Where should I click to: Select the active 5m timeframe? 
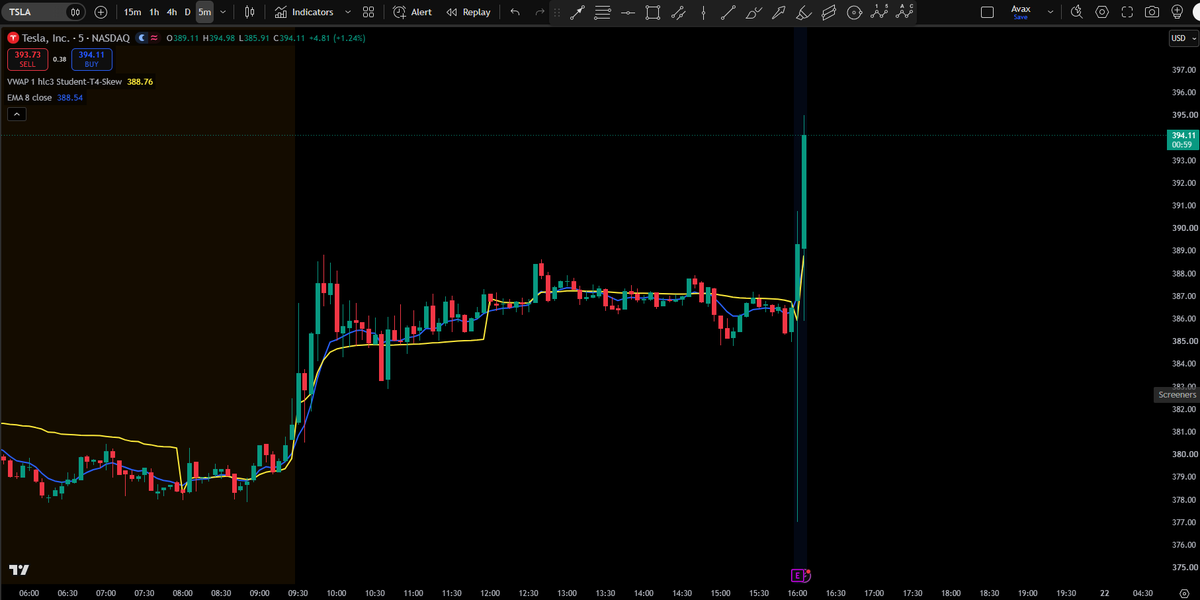[204, 12]
